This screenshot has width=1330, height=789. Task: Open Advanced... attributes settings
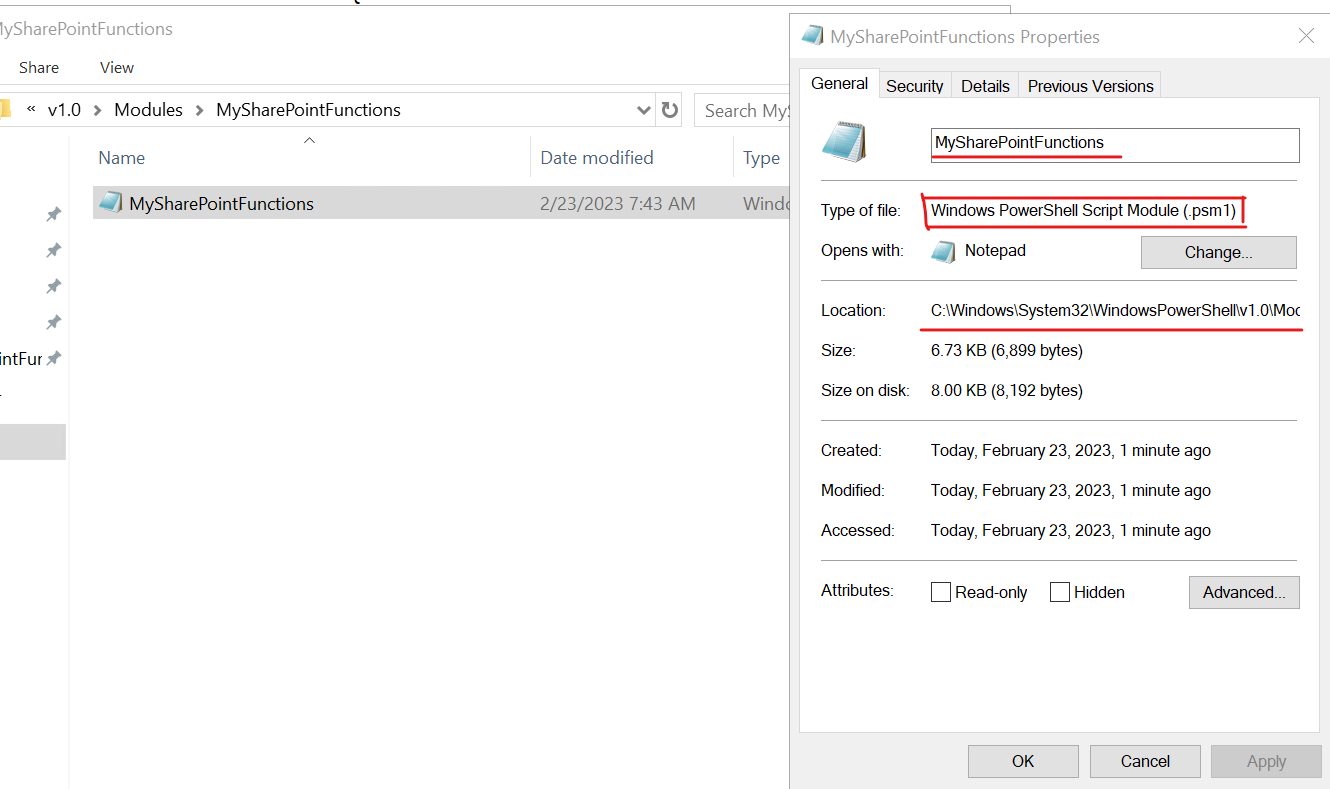click(1244, 592)
